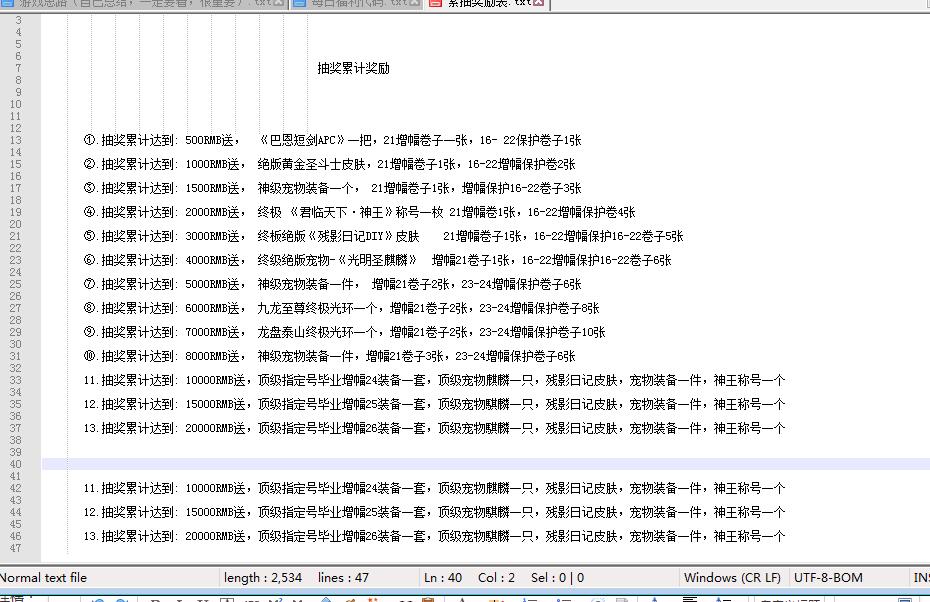Place cursor on the highlighted empty line
The width and height of the screenshot is (930, 602).
(400, 464)
